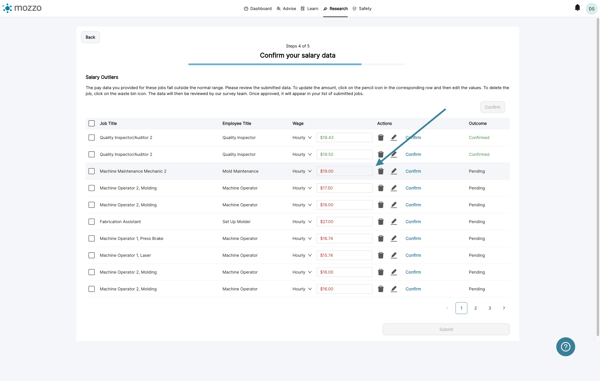Go to page 2 of the table
Screen dimensions: 600x381
point(475,308)
